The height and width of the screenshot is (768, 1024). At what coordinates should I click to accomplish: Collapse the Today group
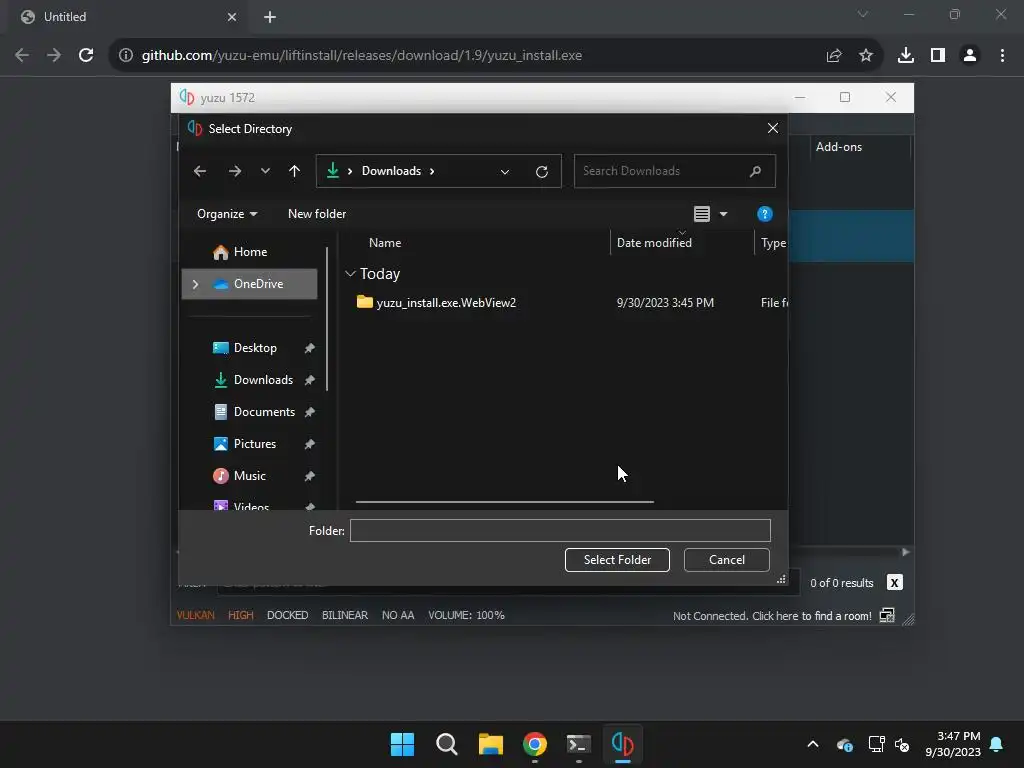(350, 274)
